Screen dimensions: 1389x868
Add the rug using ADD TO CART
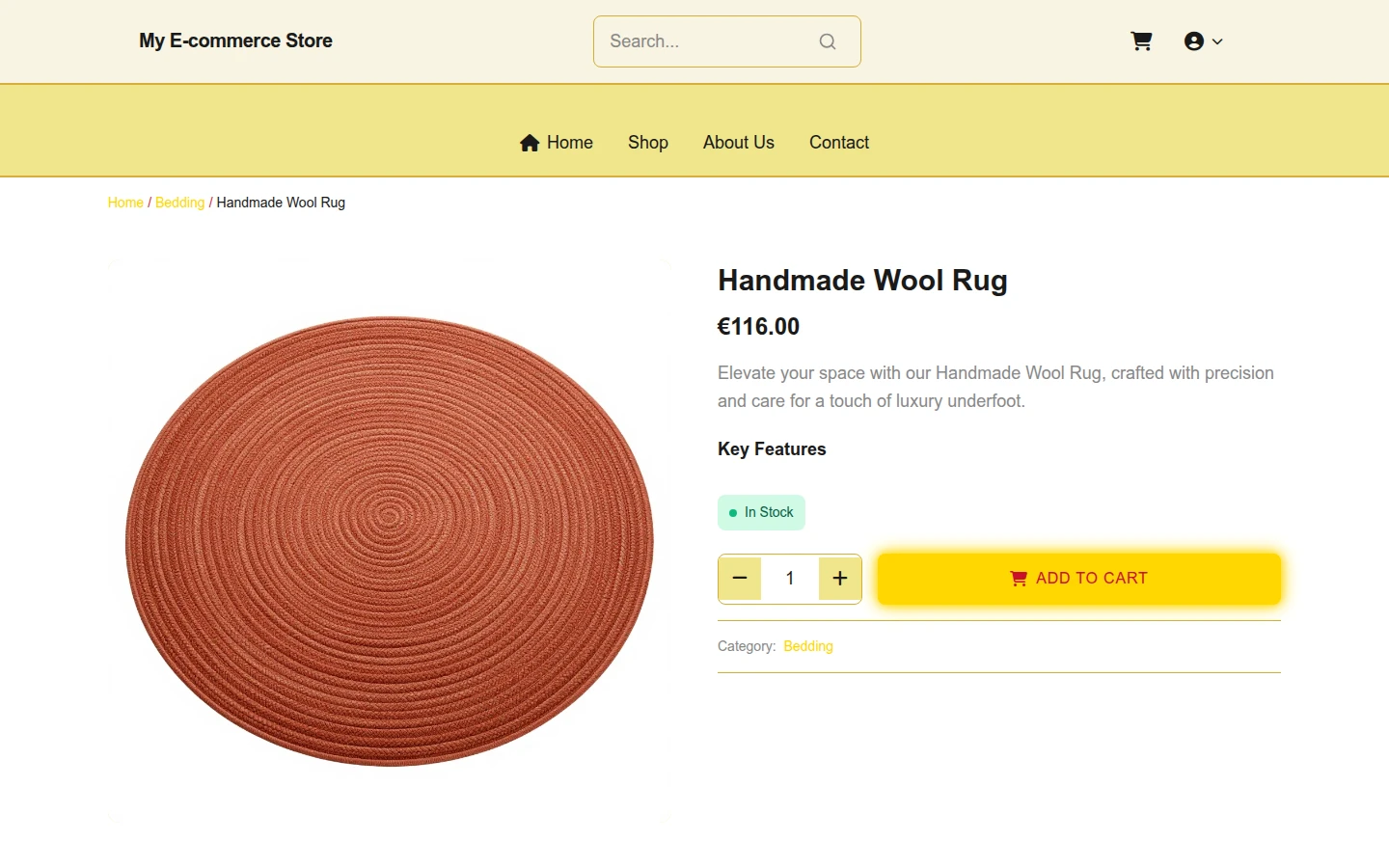(1079, 579)
